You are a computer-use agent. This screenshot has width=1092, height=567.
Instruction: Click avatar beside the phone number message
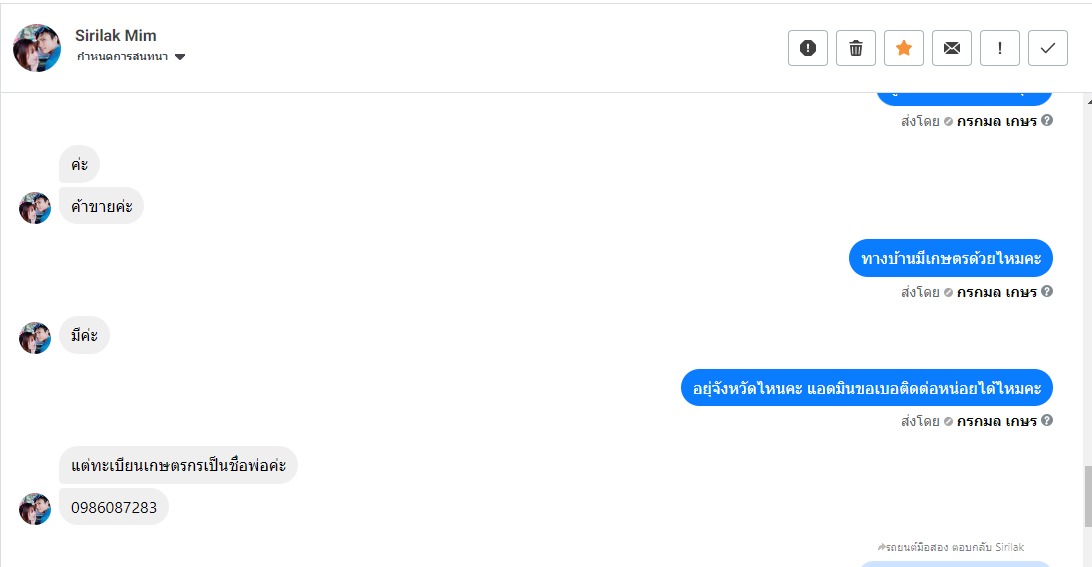35,508
